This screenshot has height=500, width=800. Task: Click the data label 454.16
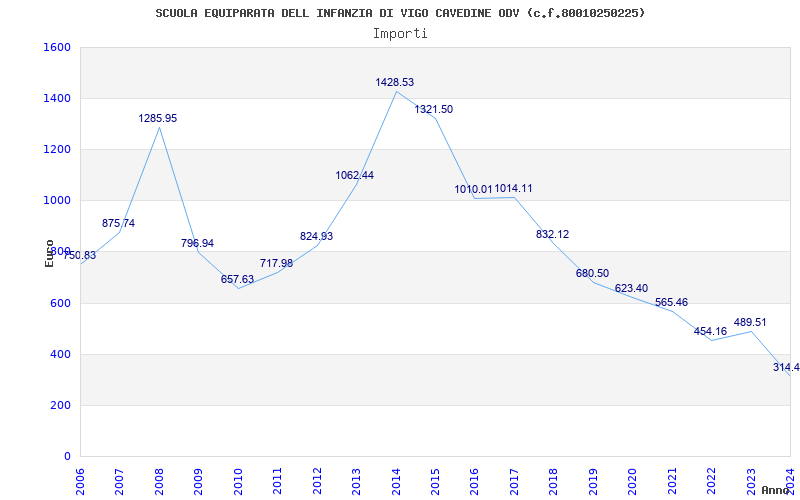pos(711,331)
